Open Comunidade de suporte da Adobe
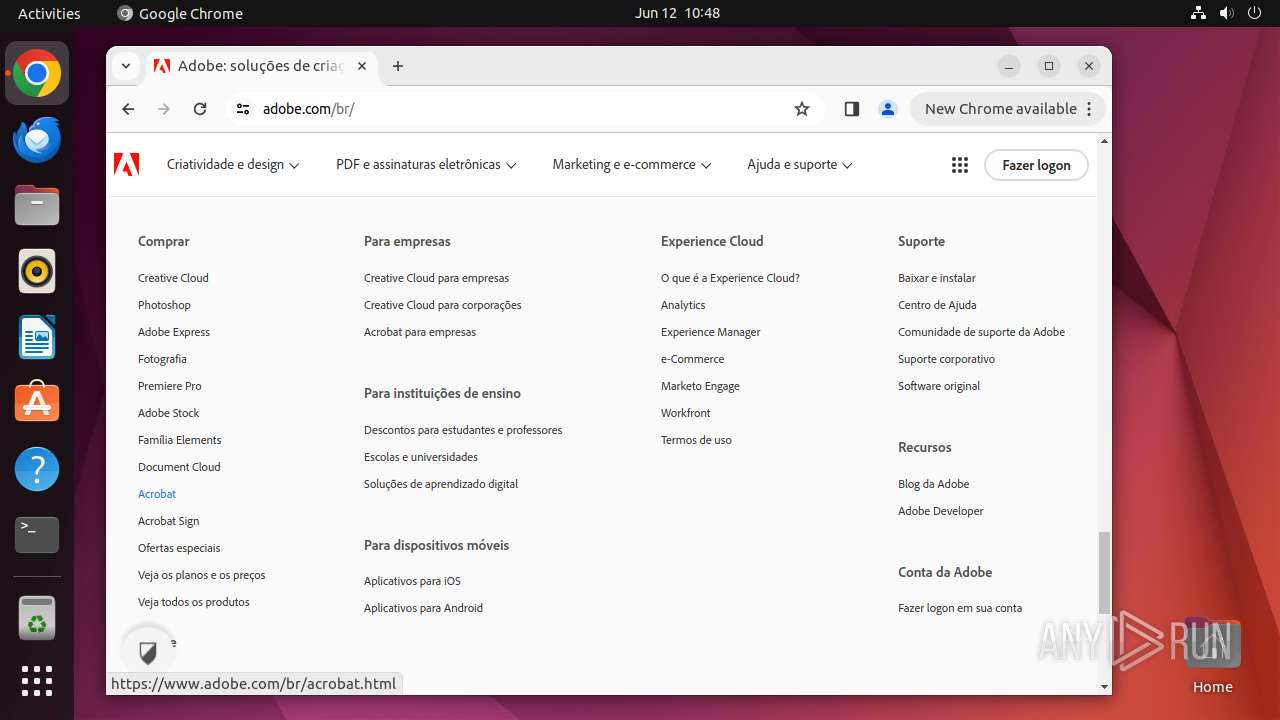This screenshot has width=1280, height=720. (x=981, y=332)
